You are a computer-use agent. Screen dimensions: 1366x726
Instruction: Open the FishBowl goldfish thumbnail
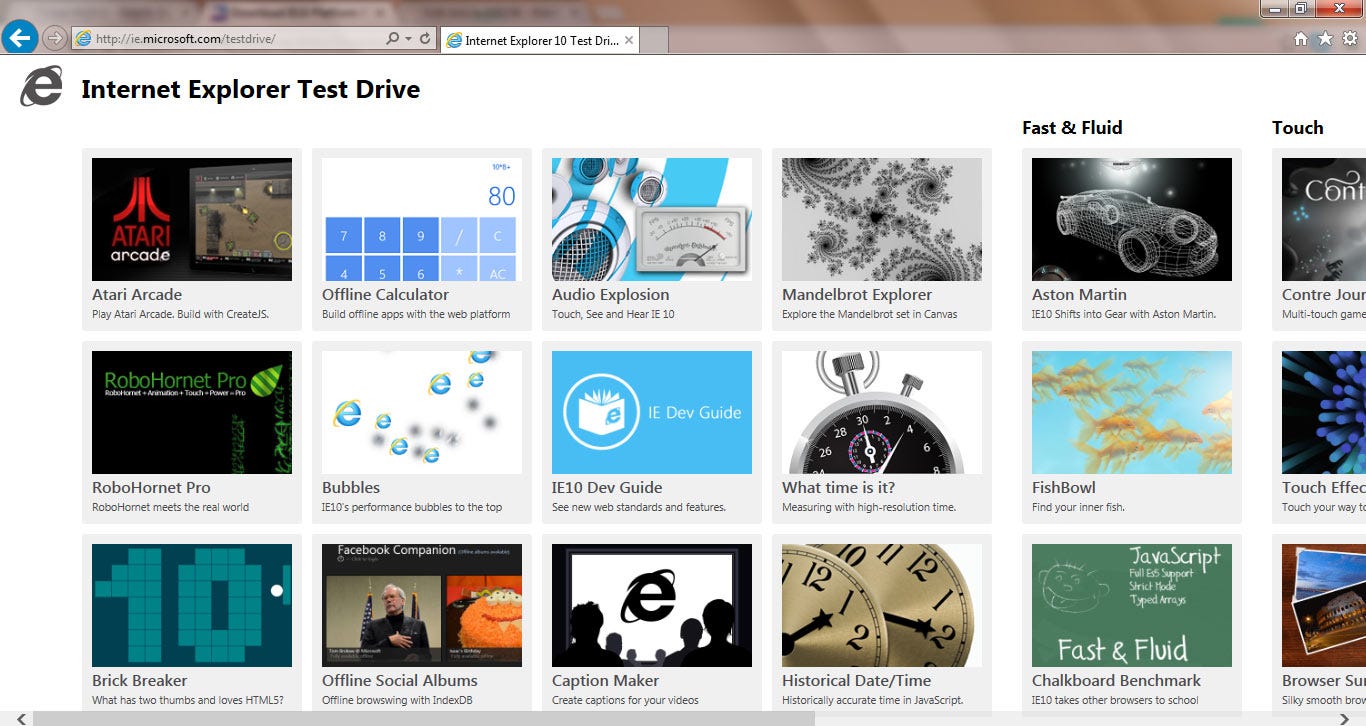point(1132,412)
